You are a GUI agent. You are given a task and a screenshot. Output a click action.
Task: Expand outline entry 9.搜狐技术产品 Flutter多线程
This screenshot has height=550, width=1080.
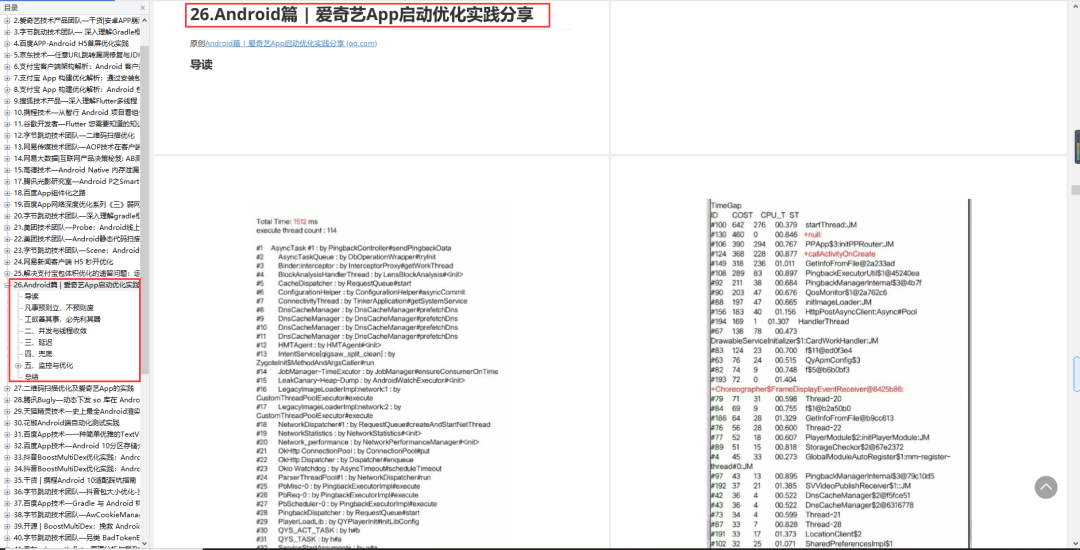coord(7,101)
